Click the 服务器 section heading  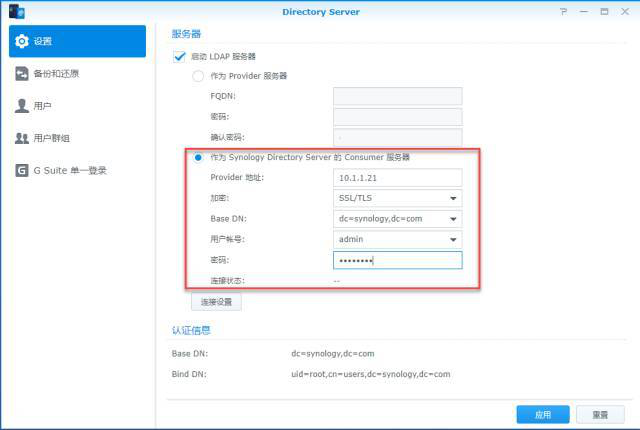tap(187, 34)
